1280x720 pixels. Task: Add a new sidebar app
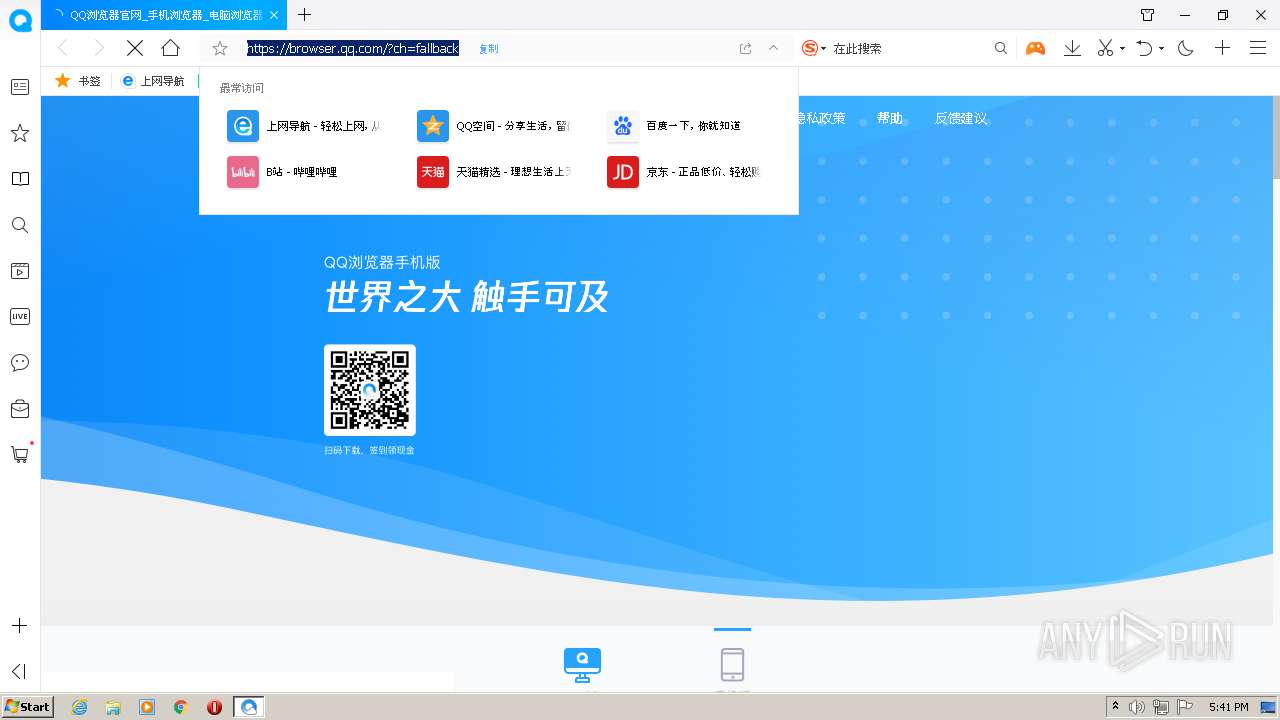[19, 626]
